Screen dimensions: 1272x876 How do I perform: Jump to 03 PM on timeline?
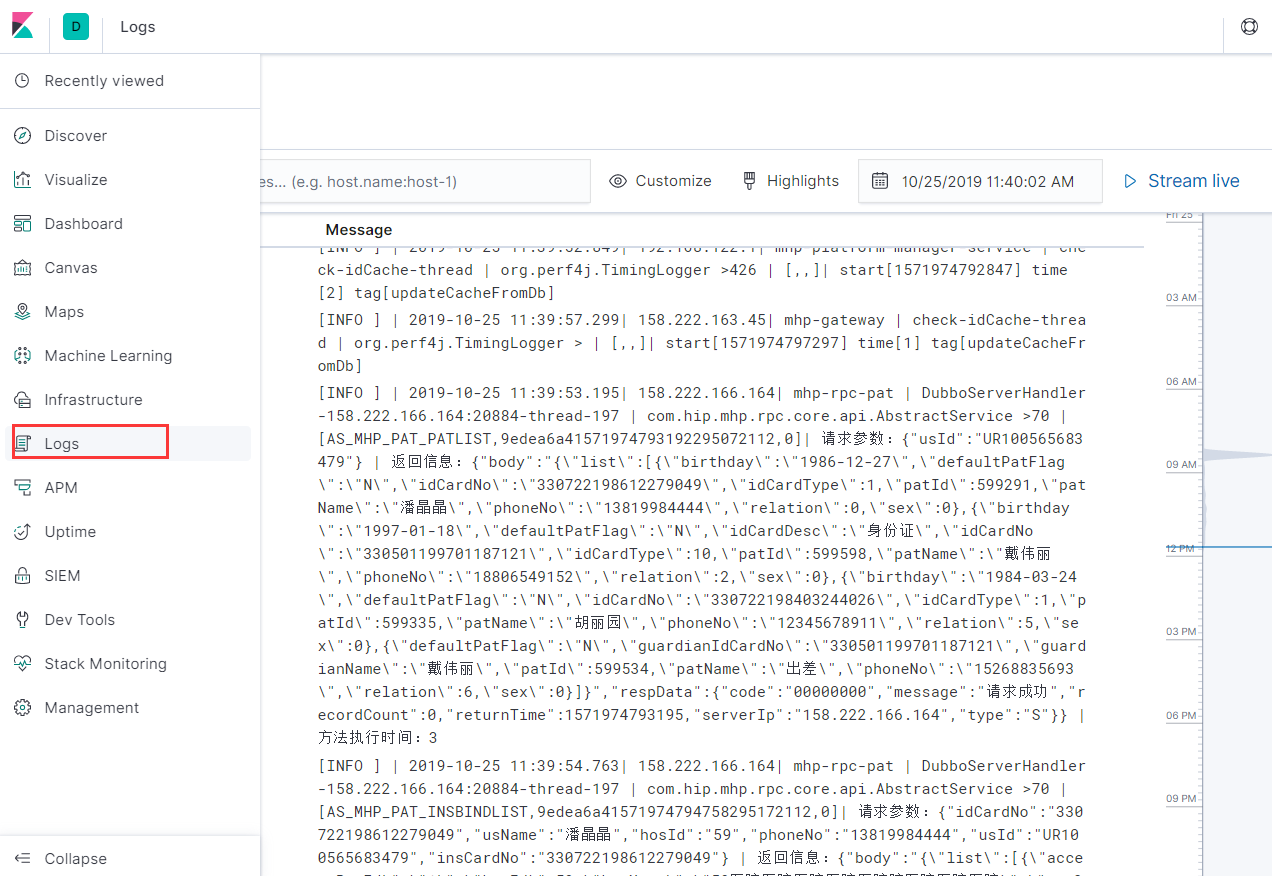[x=1181, y=632]
